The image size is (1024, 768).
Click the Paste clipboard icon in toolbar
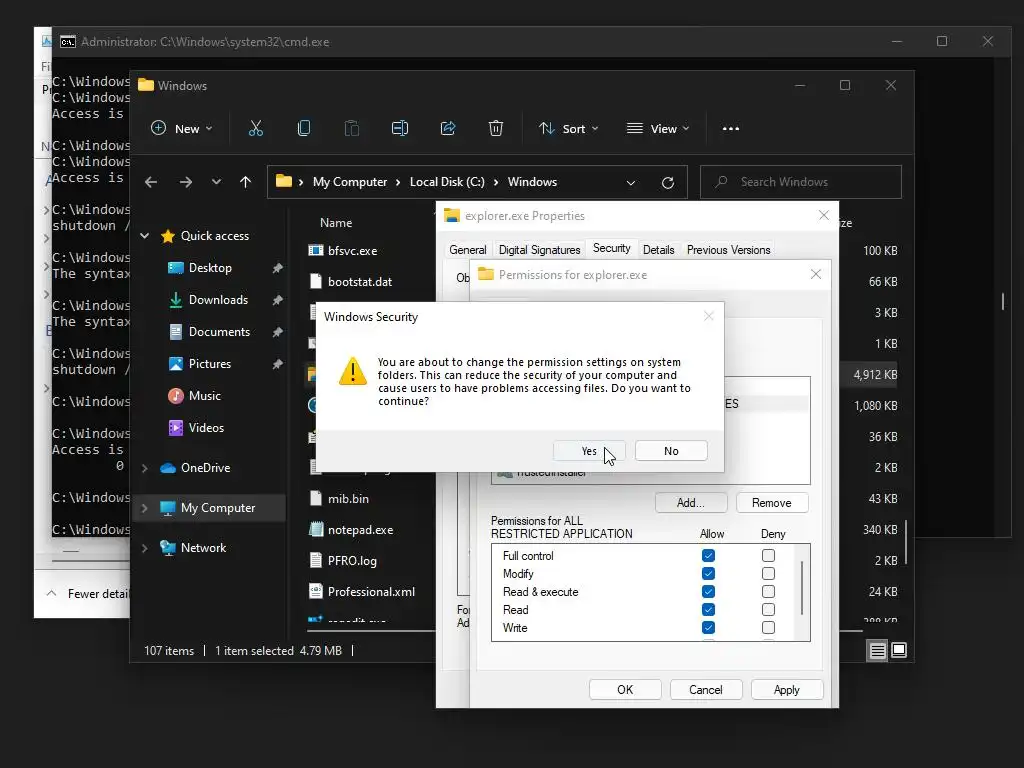coord(352,129)
